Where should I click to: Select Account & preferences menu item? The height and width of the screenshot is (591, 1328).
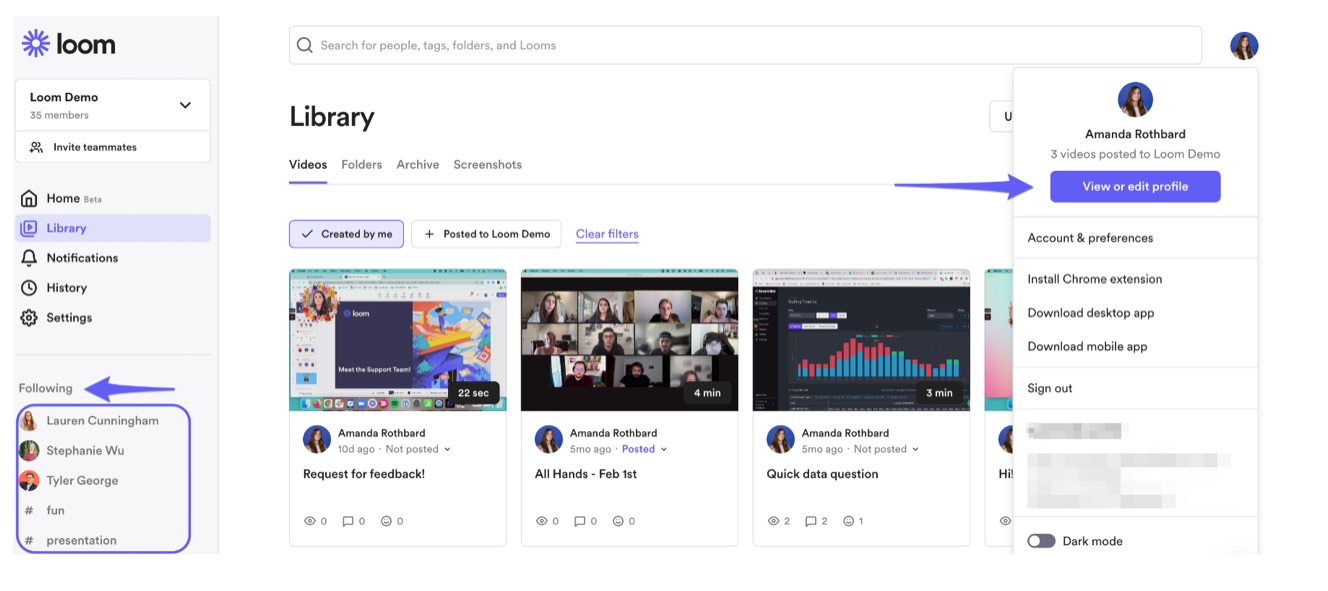(1090, 238)
